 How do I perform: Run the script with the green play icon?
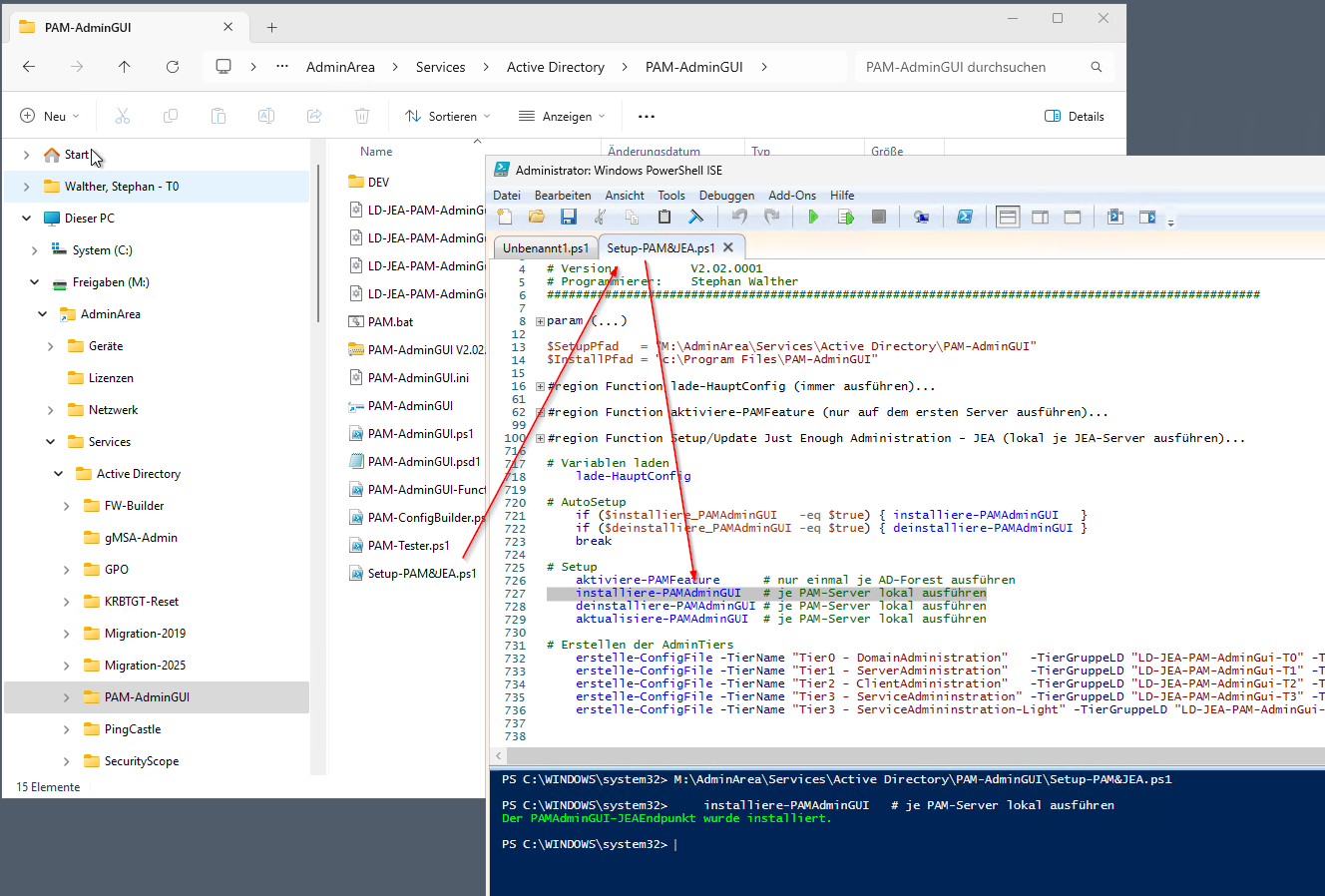pos(814,217)
